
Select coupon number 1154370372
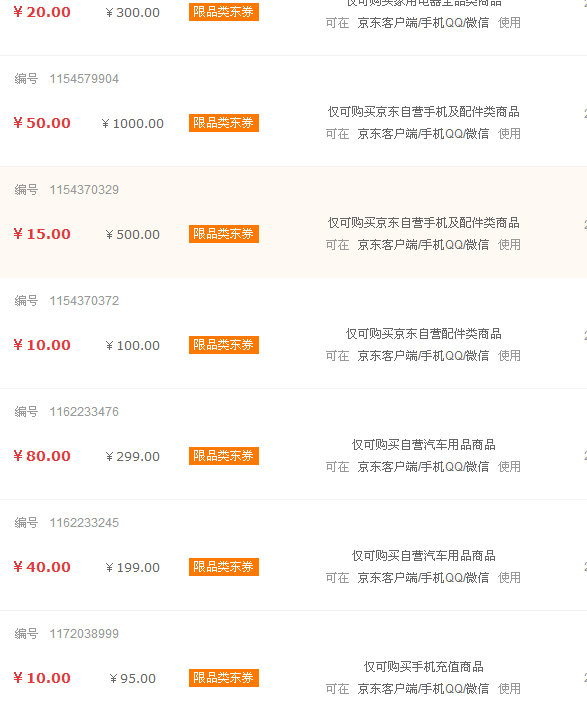click(x=84, y=301)
